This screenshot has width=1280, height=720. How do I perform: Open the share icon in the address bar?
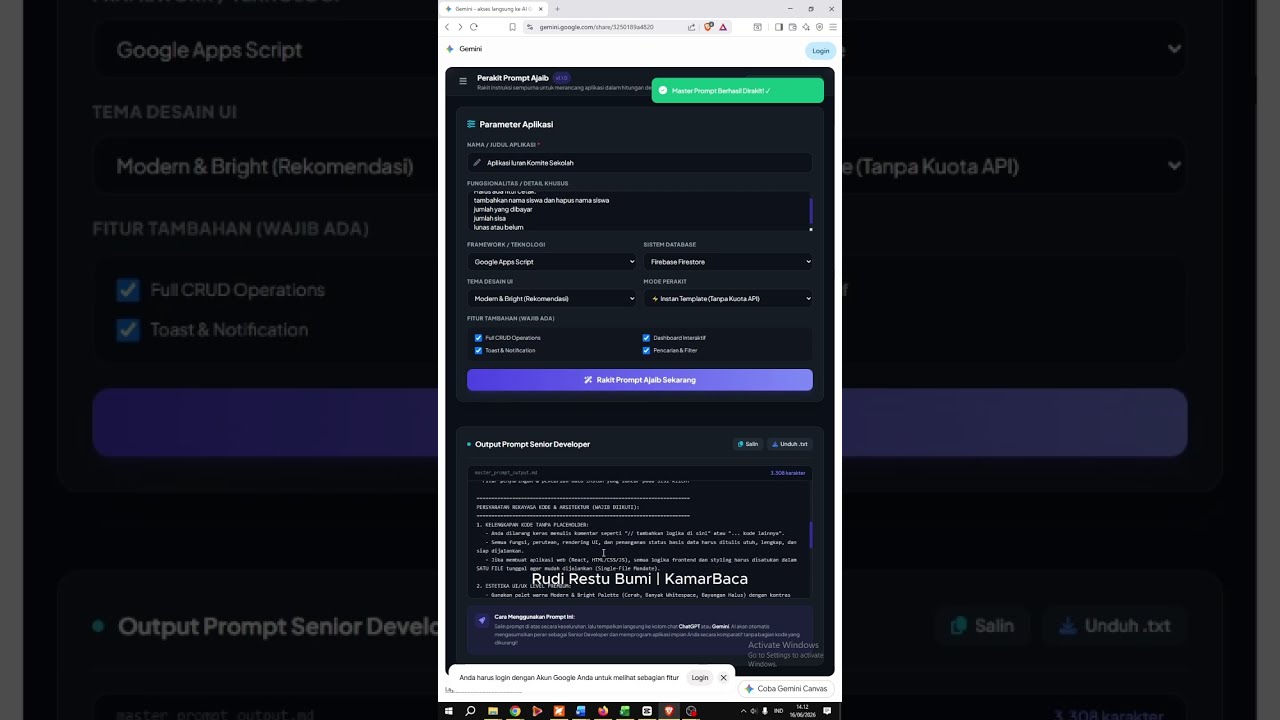pos(691,27)
